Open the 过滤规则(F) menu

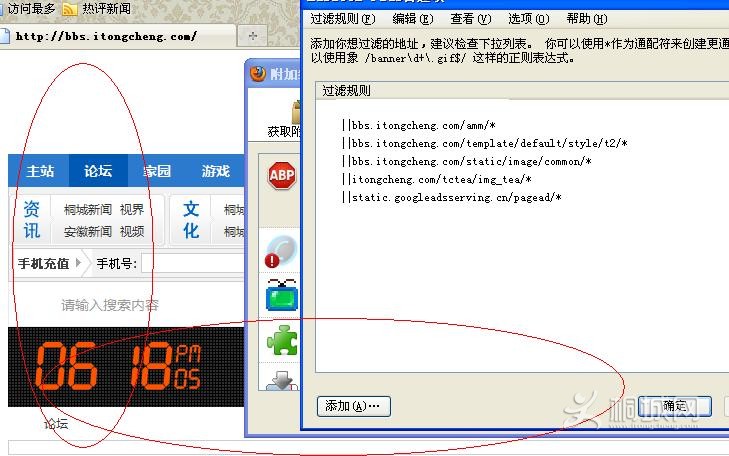click(x=342, y=19)
